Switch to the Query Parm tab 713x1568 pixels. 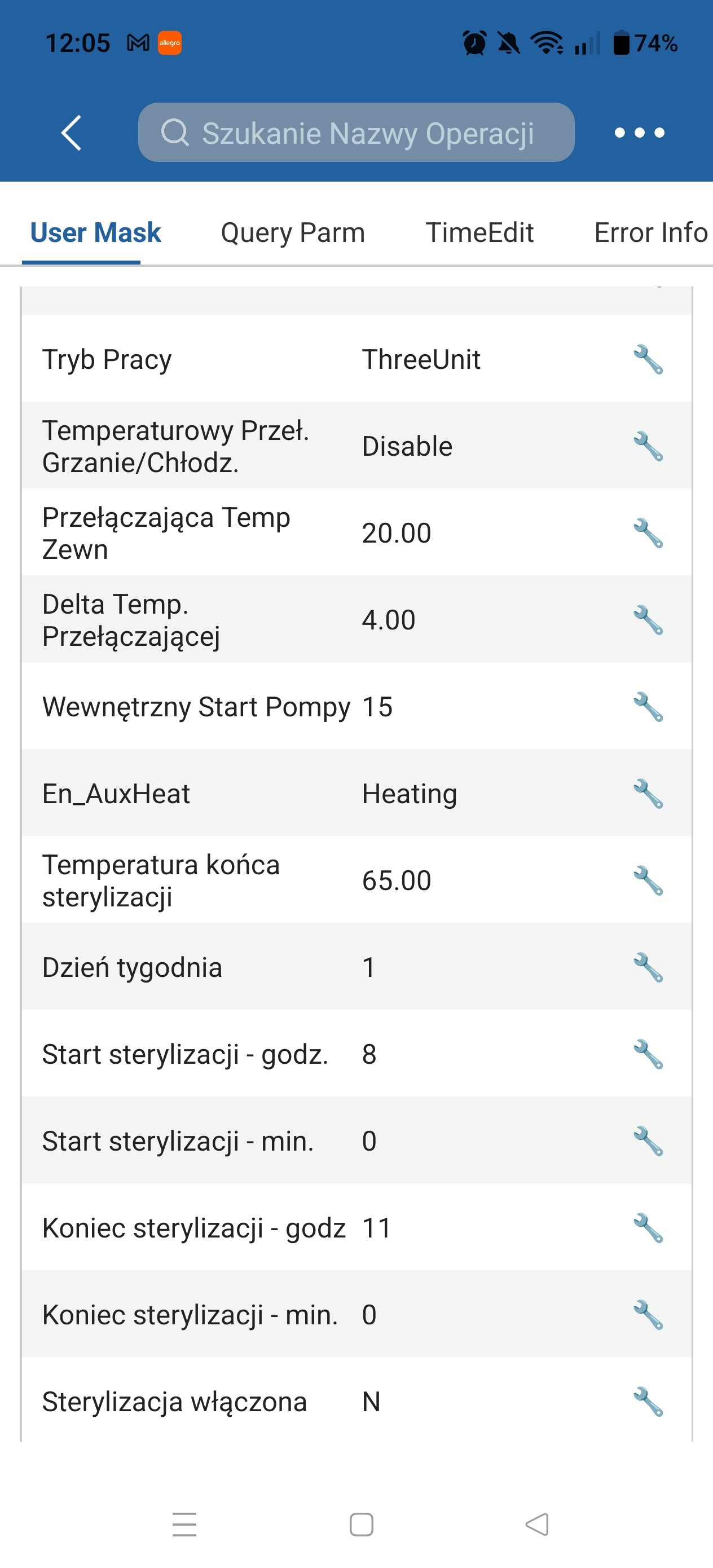[293, 232]
